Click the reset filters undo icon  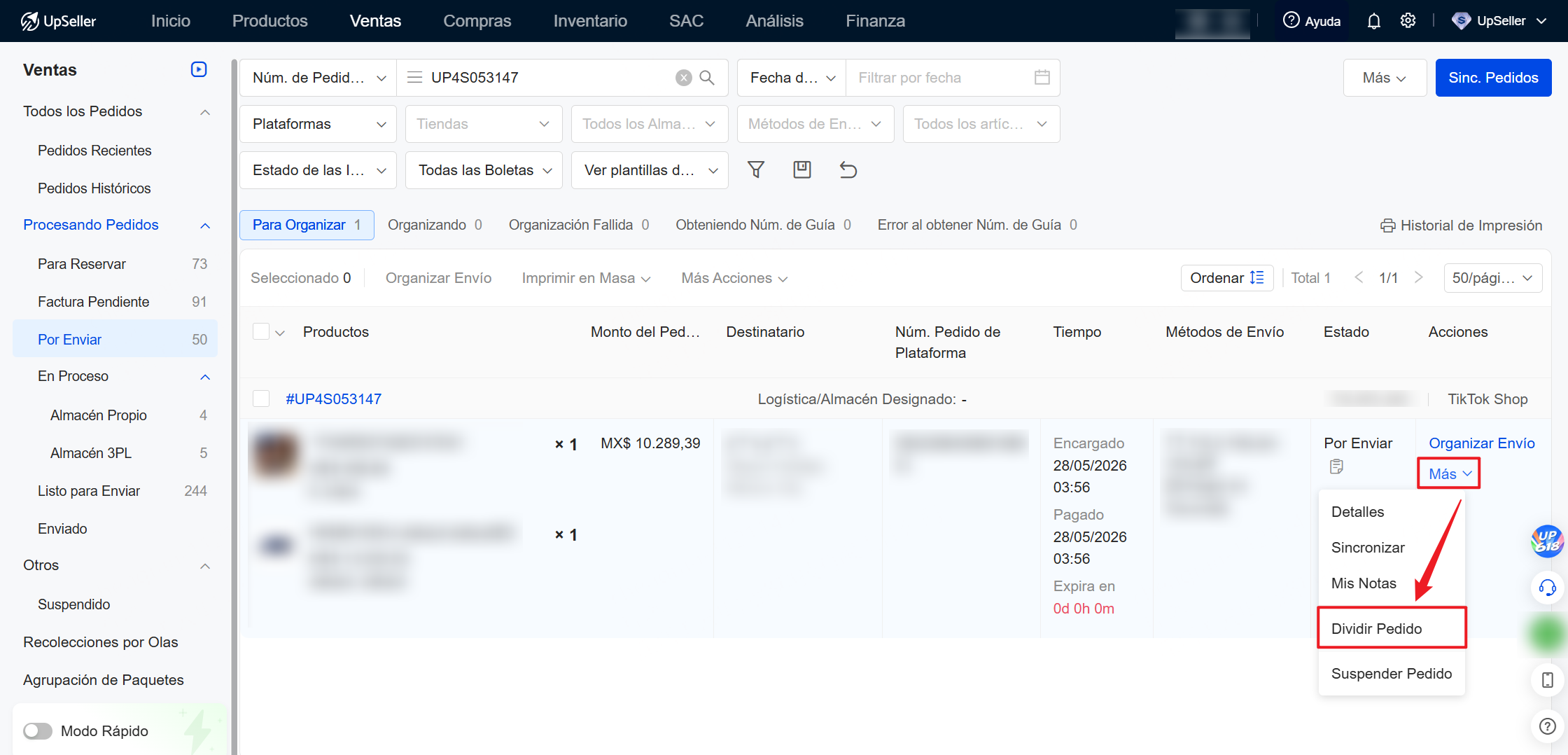(848, 169)
